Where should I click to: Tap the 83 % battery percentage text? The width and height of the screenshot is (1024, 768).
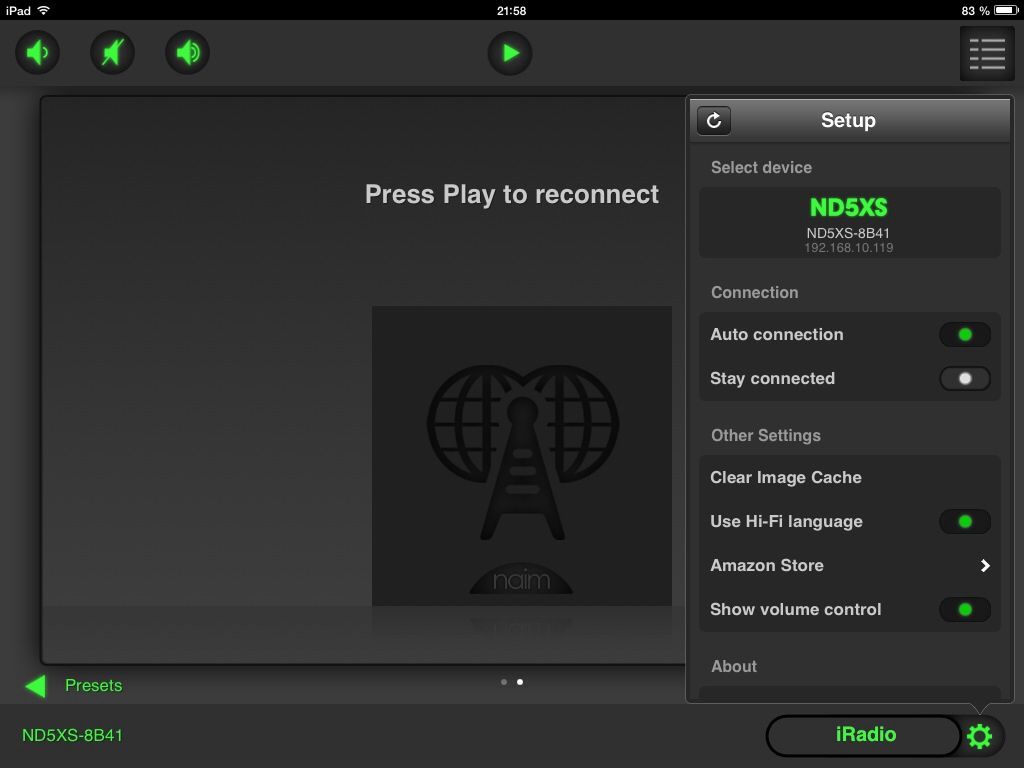[975, 10]
